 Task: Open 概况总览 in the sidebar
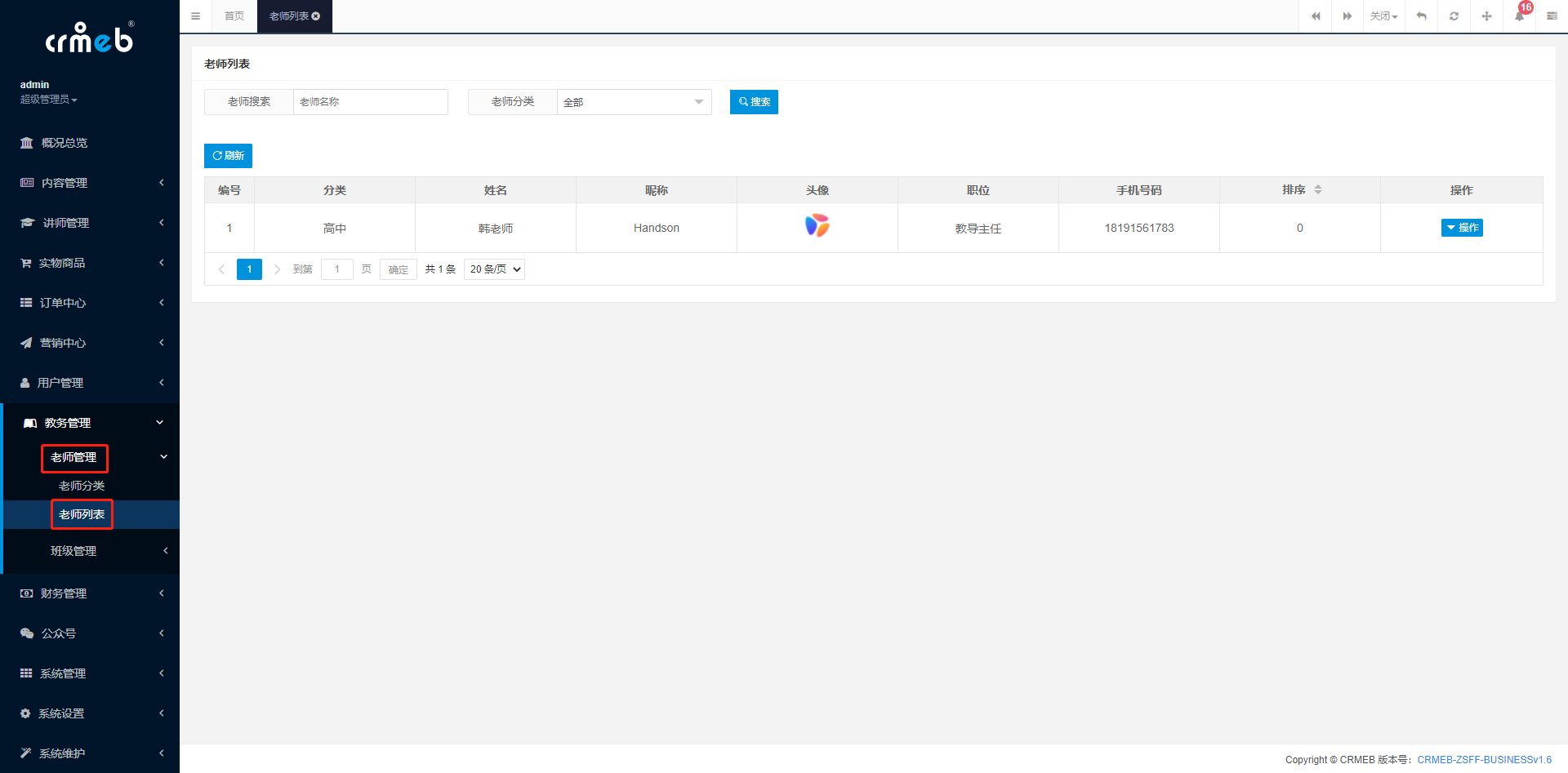point(90,143)
